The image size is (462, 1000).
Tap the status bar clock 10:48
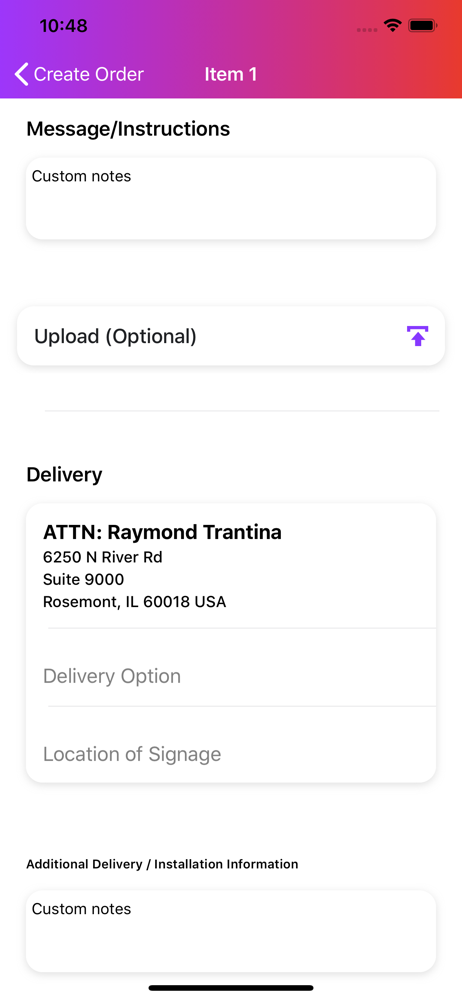pos(63,26)
